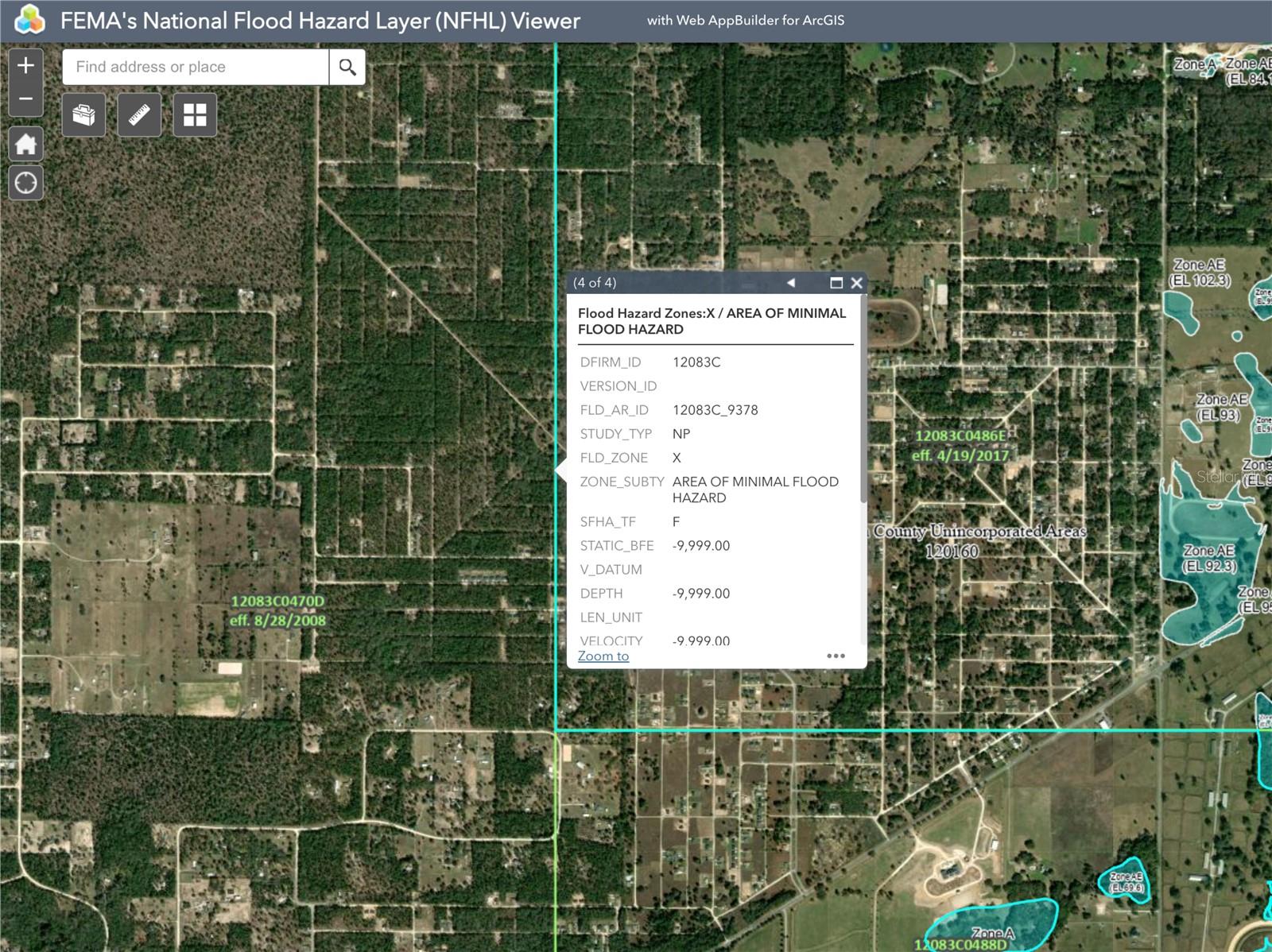Focus the Find address or place field
The height and width of the screenshot is (952, 1272).
tap(196, 67)
